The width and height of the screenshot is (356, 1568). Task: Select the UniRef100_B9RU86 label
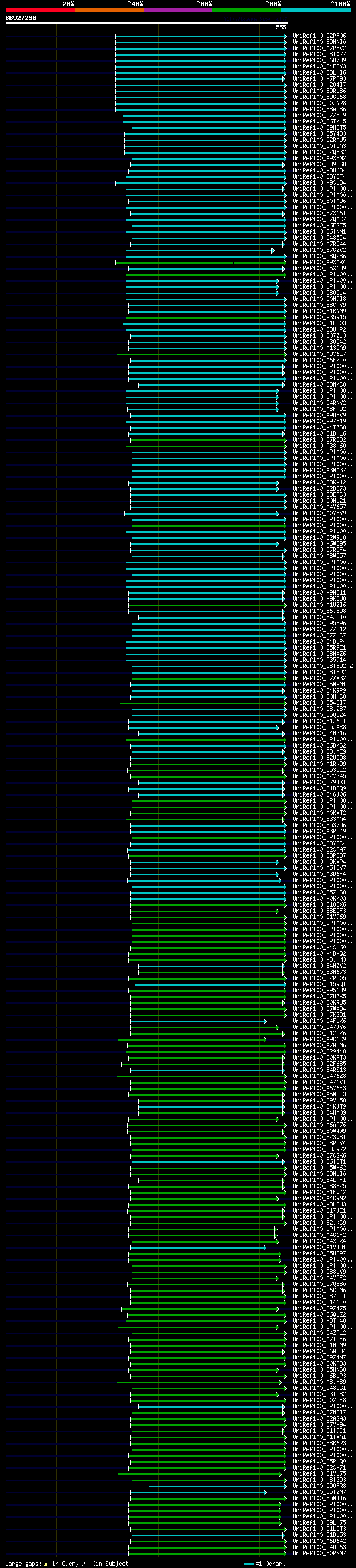tap(319, 91)
